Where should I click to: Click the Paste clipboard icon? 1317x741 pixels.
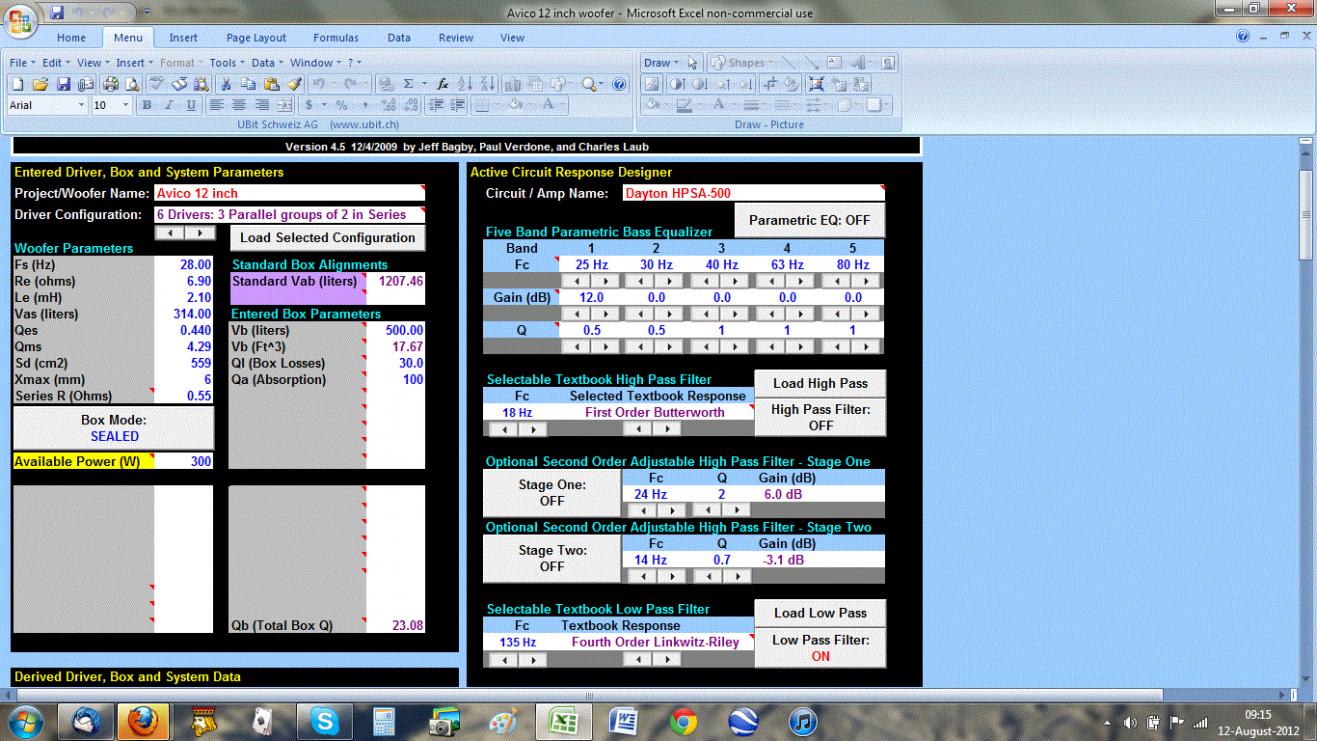[x=272, y=84]
